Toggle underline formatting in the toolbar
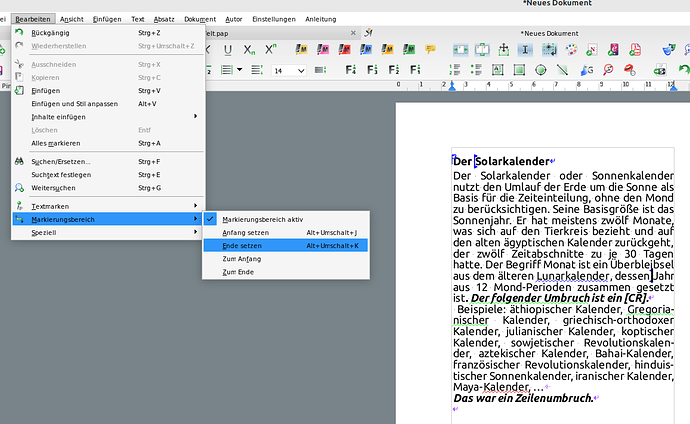Screen dimensions: 690x424 [x=228, y=50]
